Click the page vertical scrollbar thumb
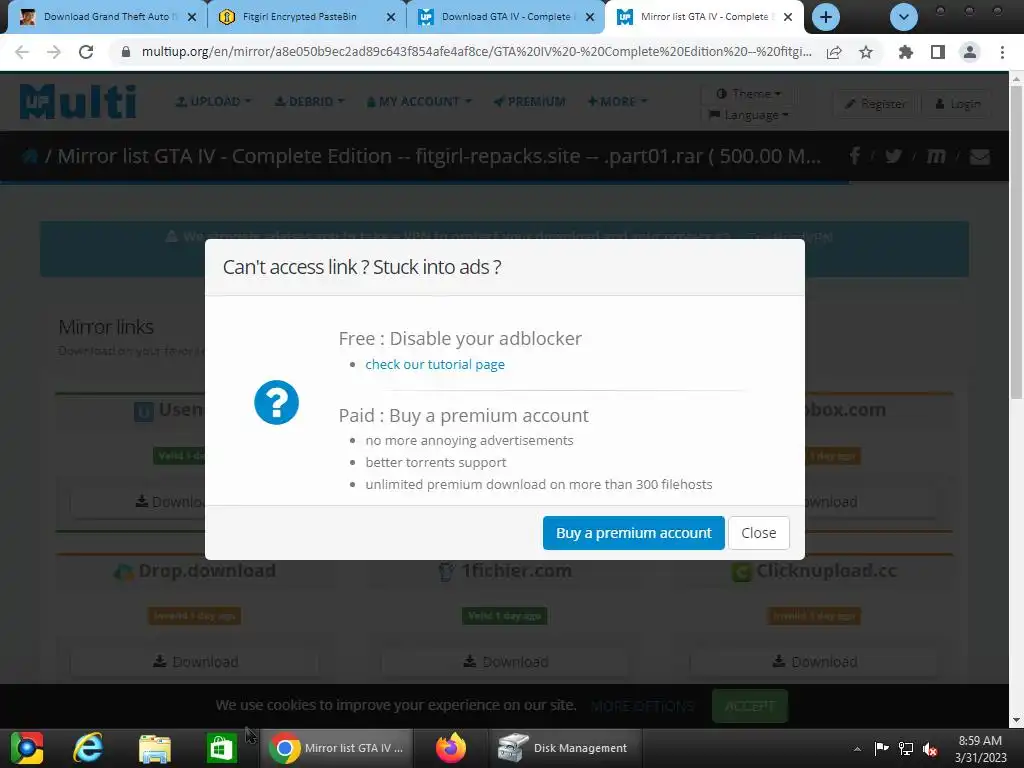1024x768 pixels. [x=1016, y=242]
